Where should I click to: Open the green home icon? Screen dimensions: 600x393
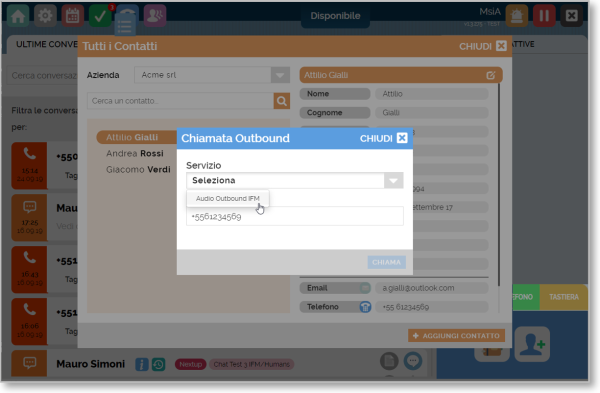(x=18, y=16)
